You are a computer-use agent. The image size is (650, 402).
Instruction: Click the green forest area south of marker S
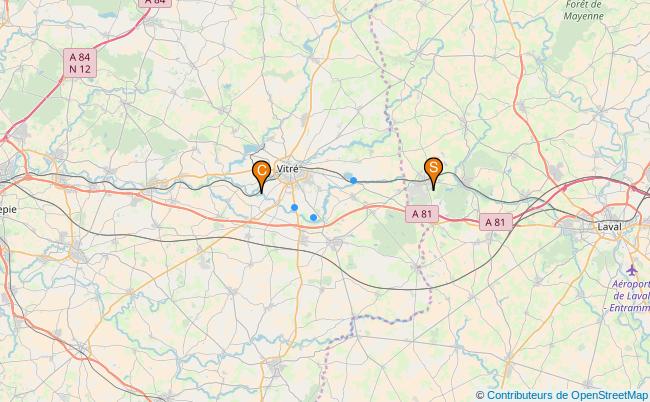point(455,203)
